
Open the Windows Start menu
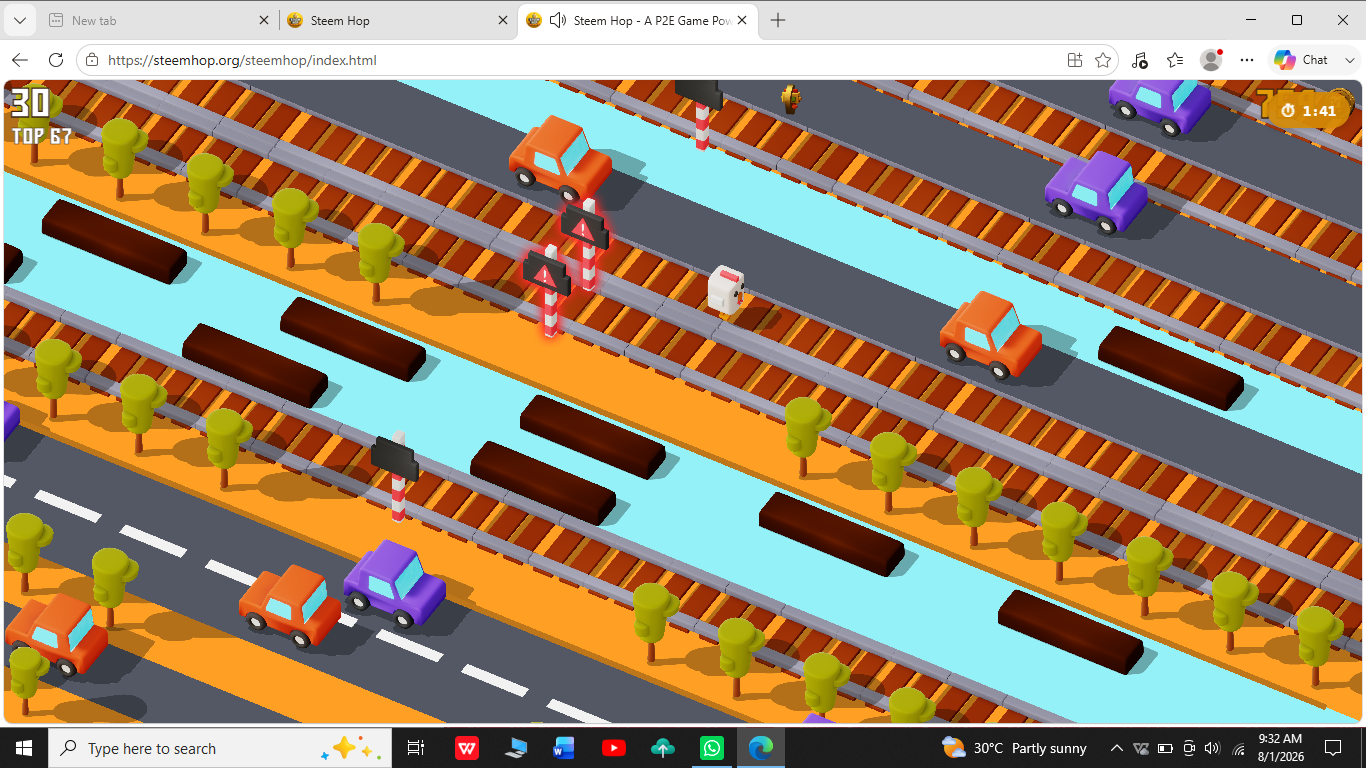(x=24, y=748)
